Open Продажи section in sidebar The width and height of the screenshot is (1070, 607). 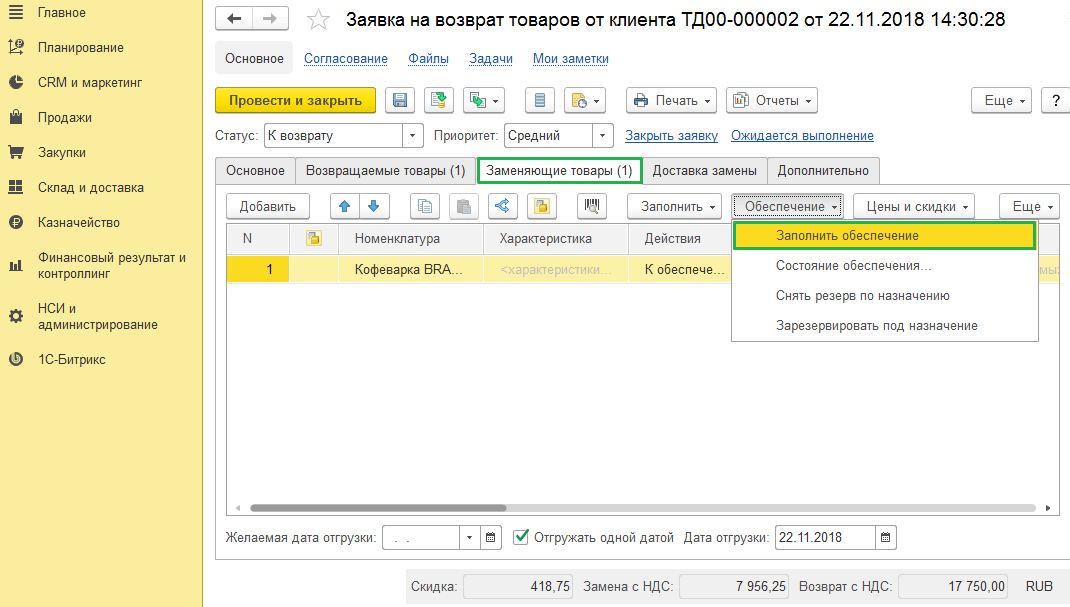point(65,118)
